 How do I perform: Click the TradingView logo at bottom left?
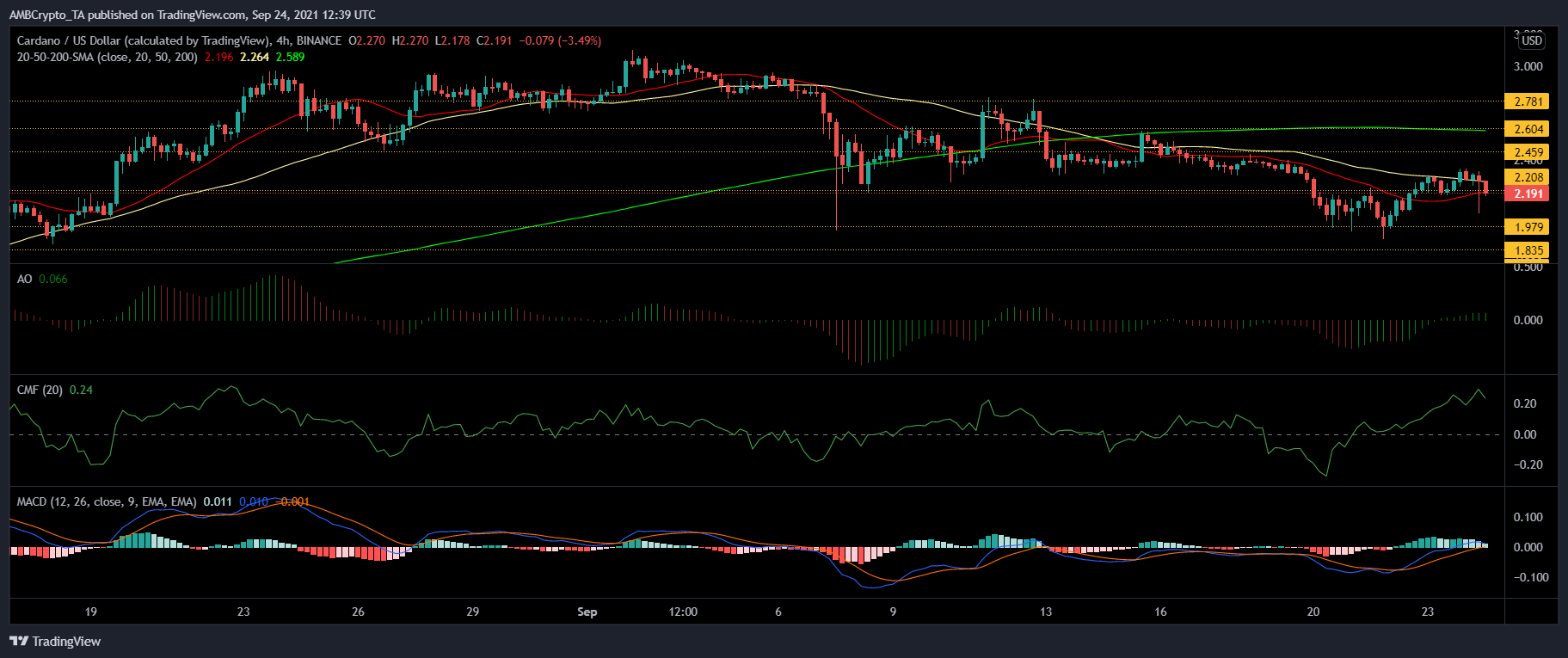(x=55, y=642)
